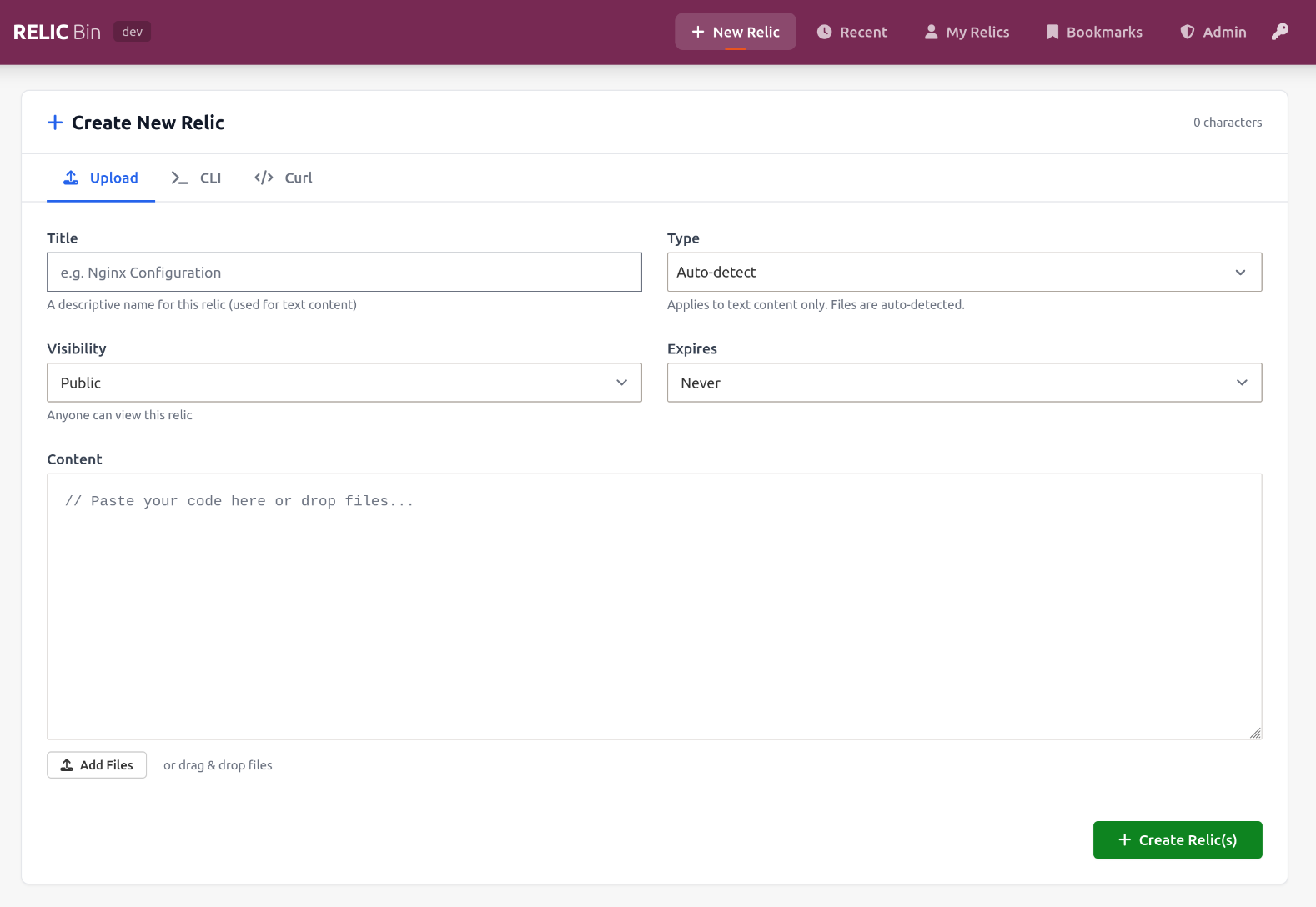
Task: Click the Add Files button
Action: tap(97, 765)
